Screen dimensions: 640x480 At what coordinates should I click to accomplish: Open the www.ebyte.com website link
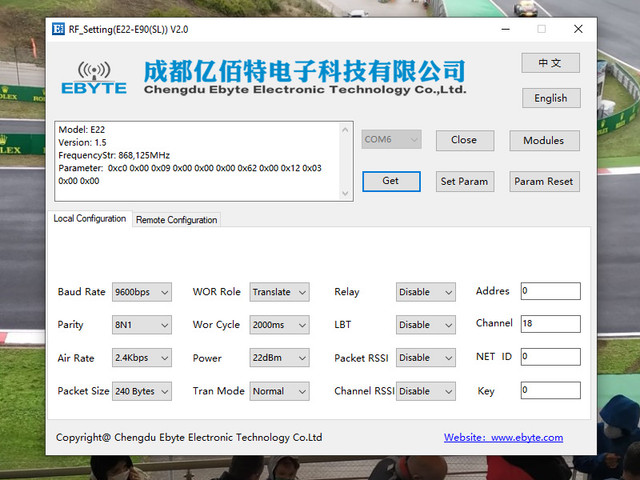tap(503, 438)
